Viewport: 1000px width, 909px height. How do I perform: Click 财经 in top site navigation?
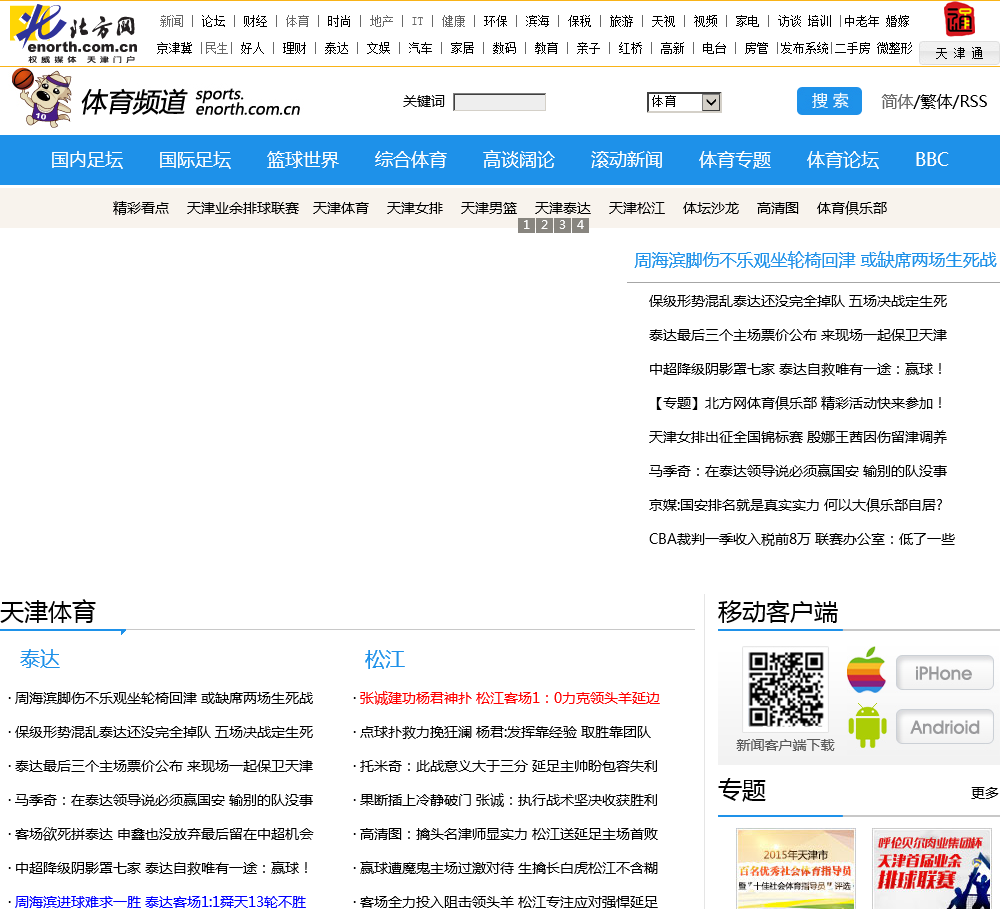pos(255,22)
